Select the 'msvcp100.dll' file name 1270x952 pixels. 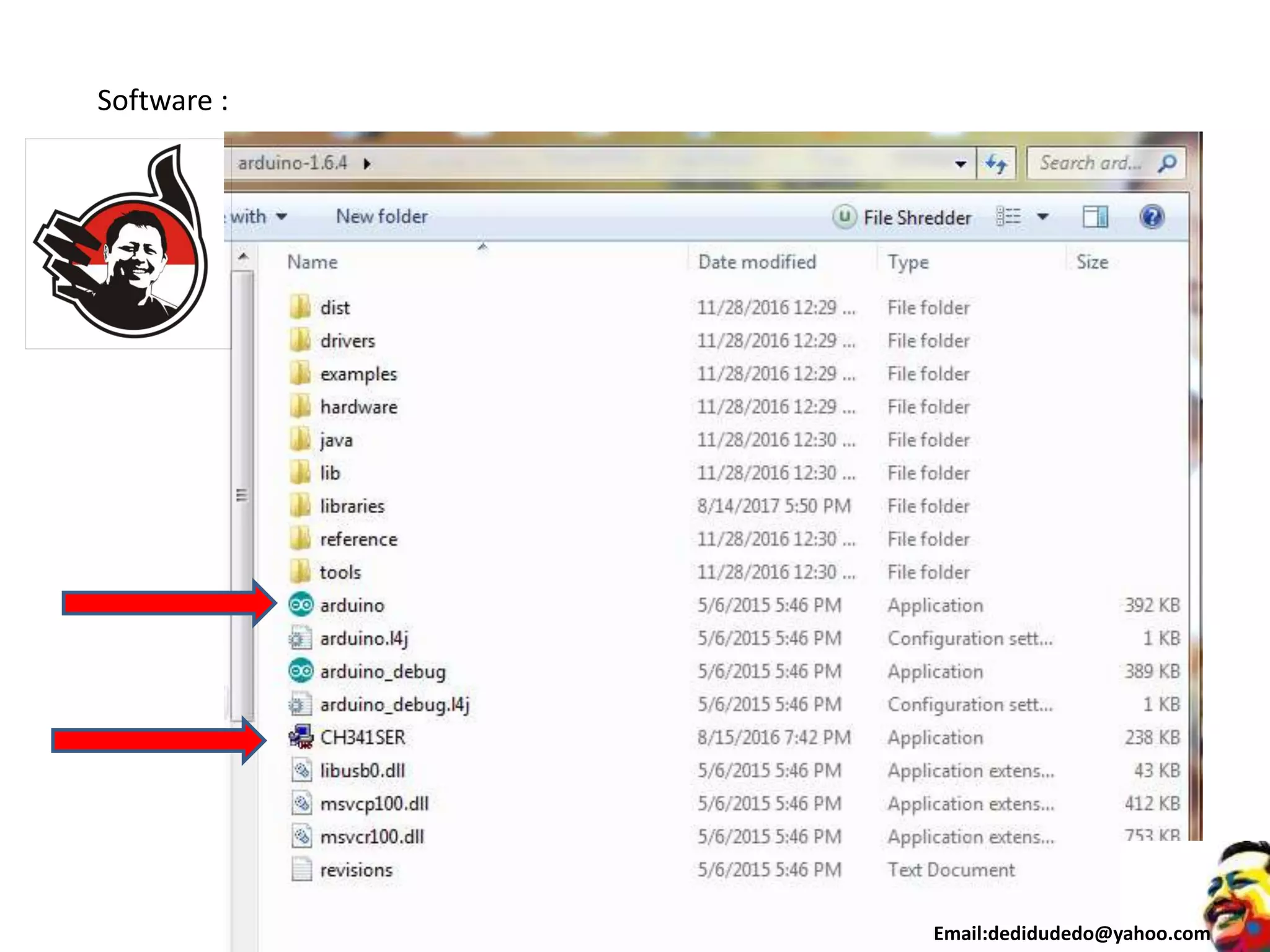pos(375,804)
